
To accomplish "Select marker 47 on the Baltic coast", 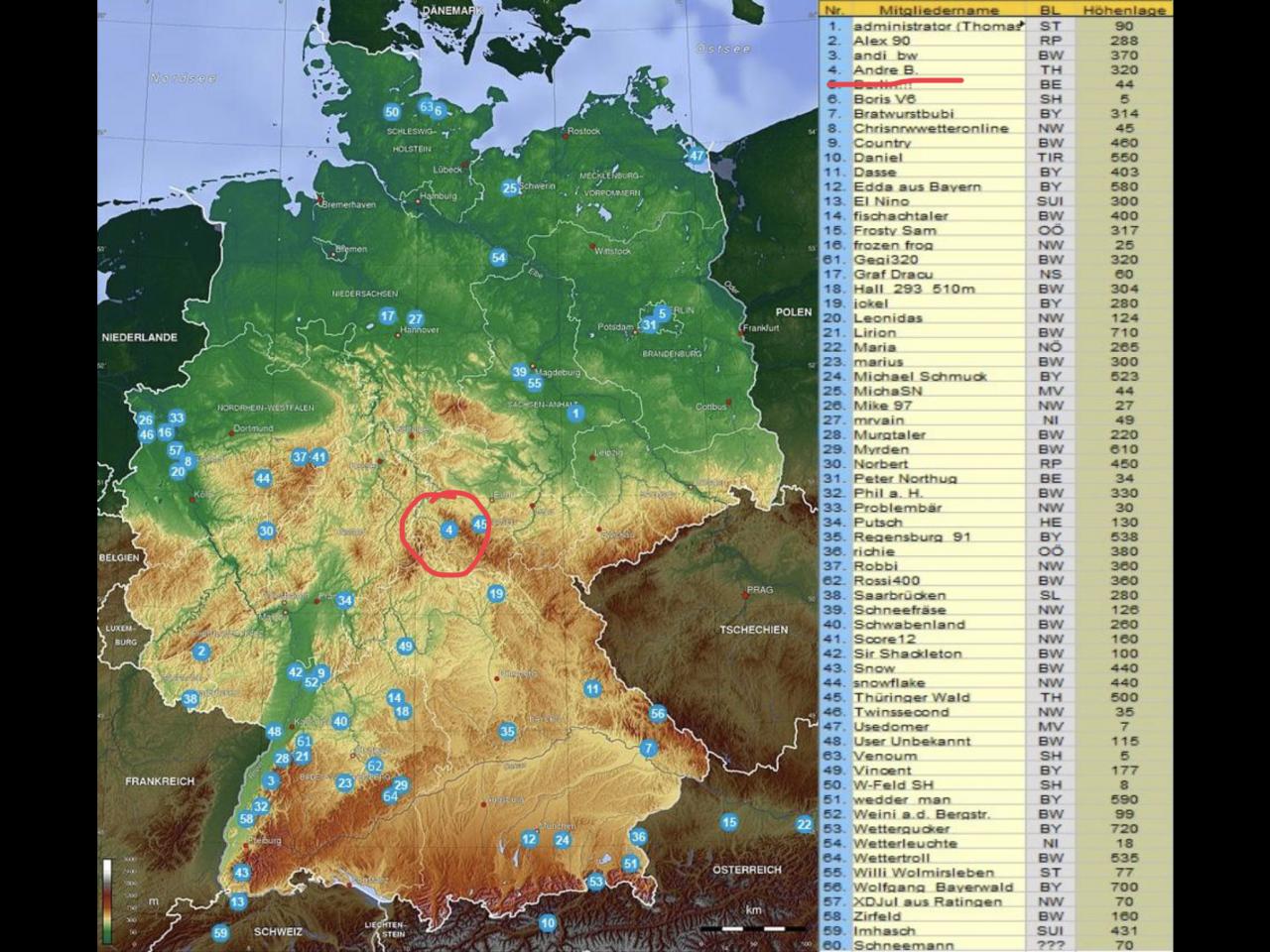I will pyautogui.click(x=697, y=155).
